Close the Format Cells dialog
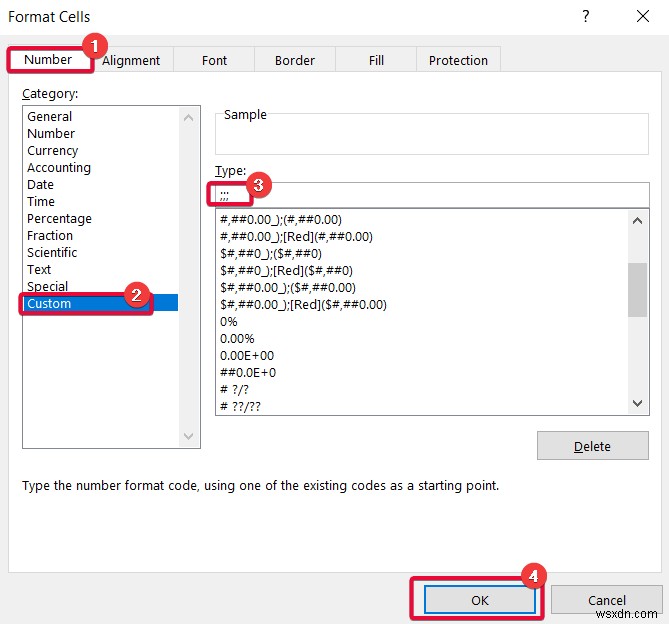669x624 pixels. 643,17
